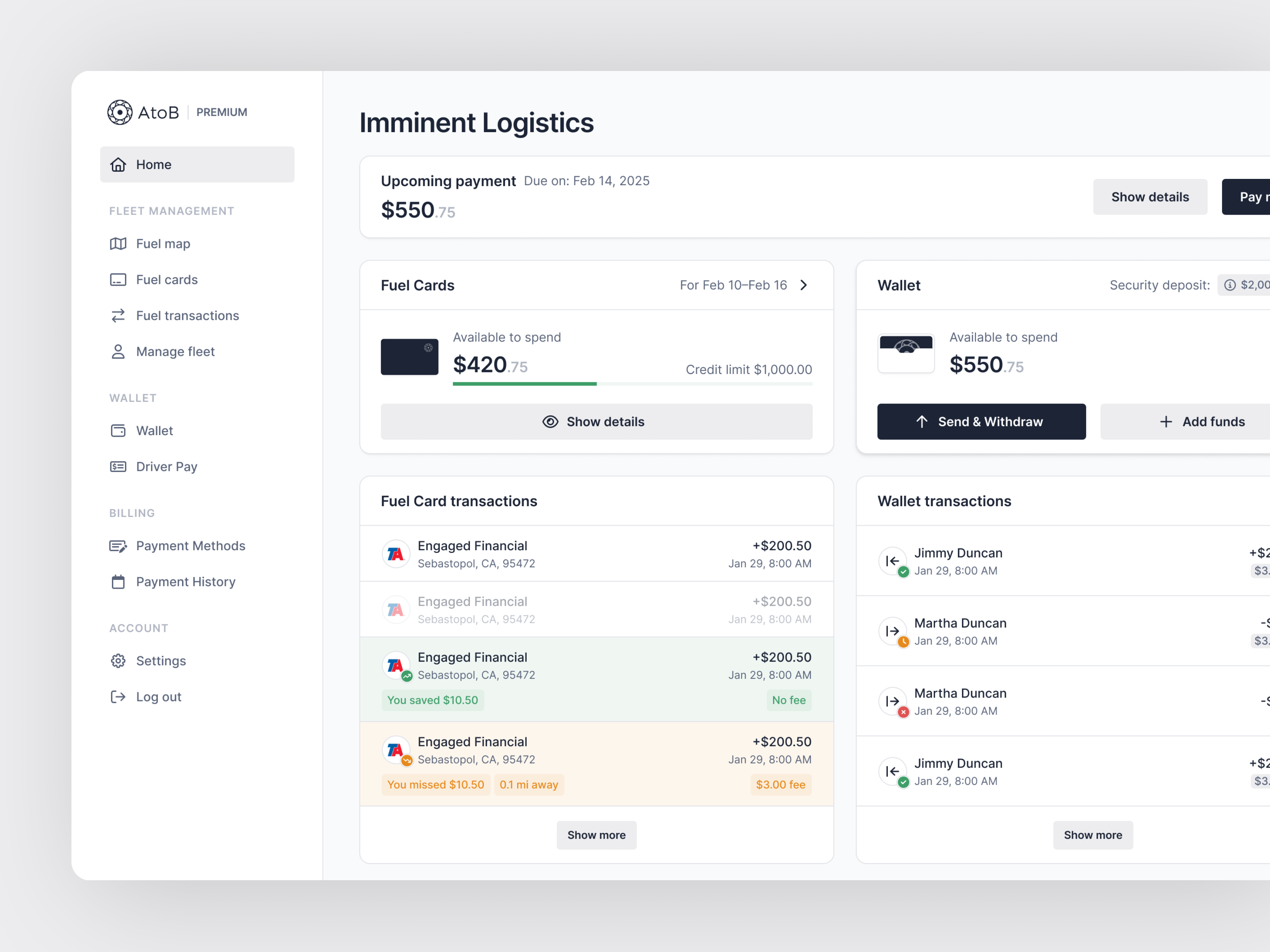Click the Payment Methods icon
Viewport: 1270px width, 952px height.
pyautogui.click(x=118, y=546)
